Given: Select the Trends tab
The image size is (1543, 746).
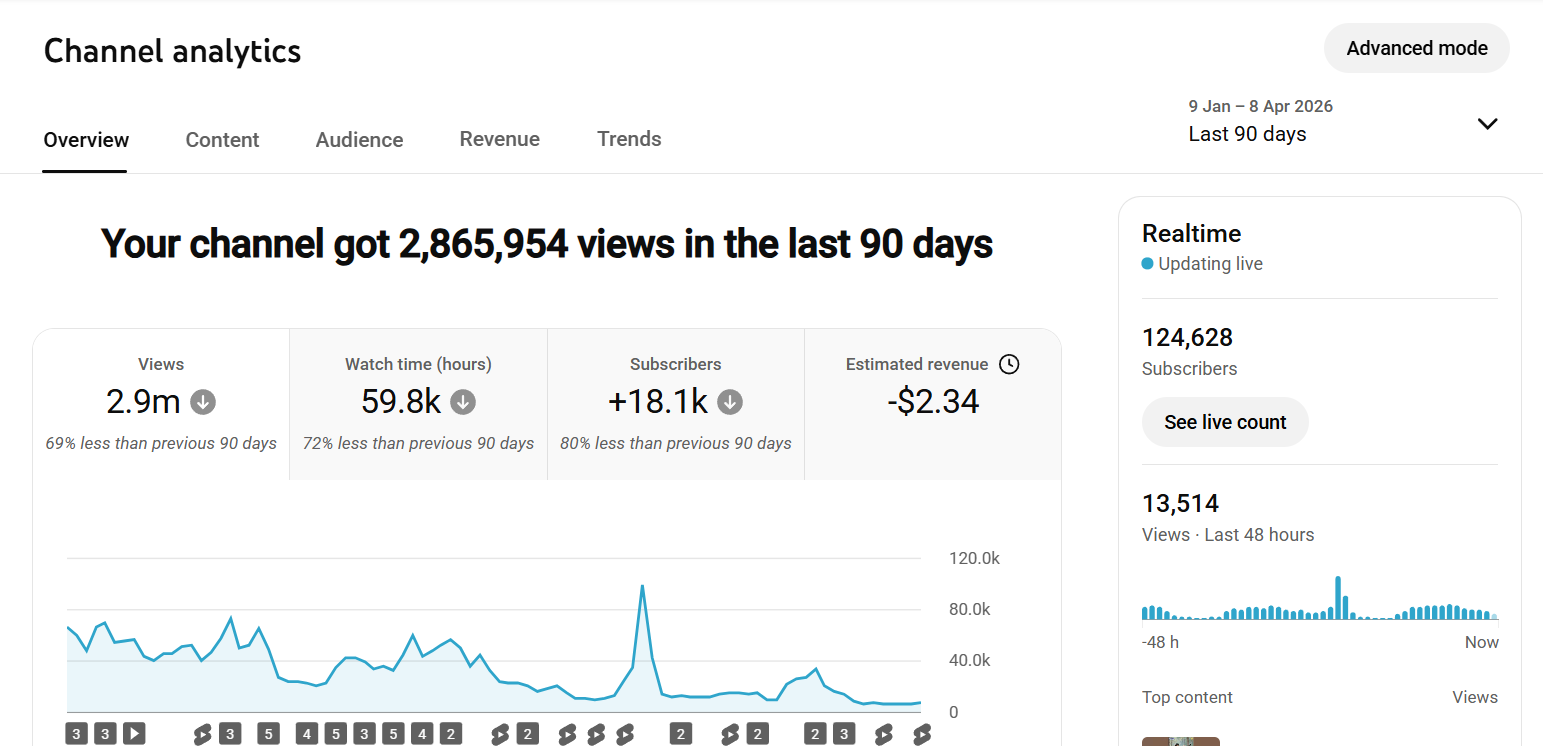Looking at the screenshot, I should pos(629,139).
